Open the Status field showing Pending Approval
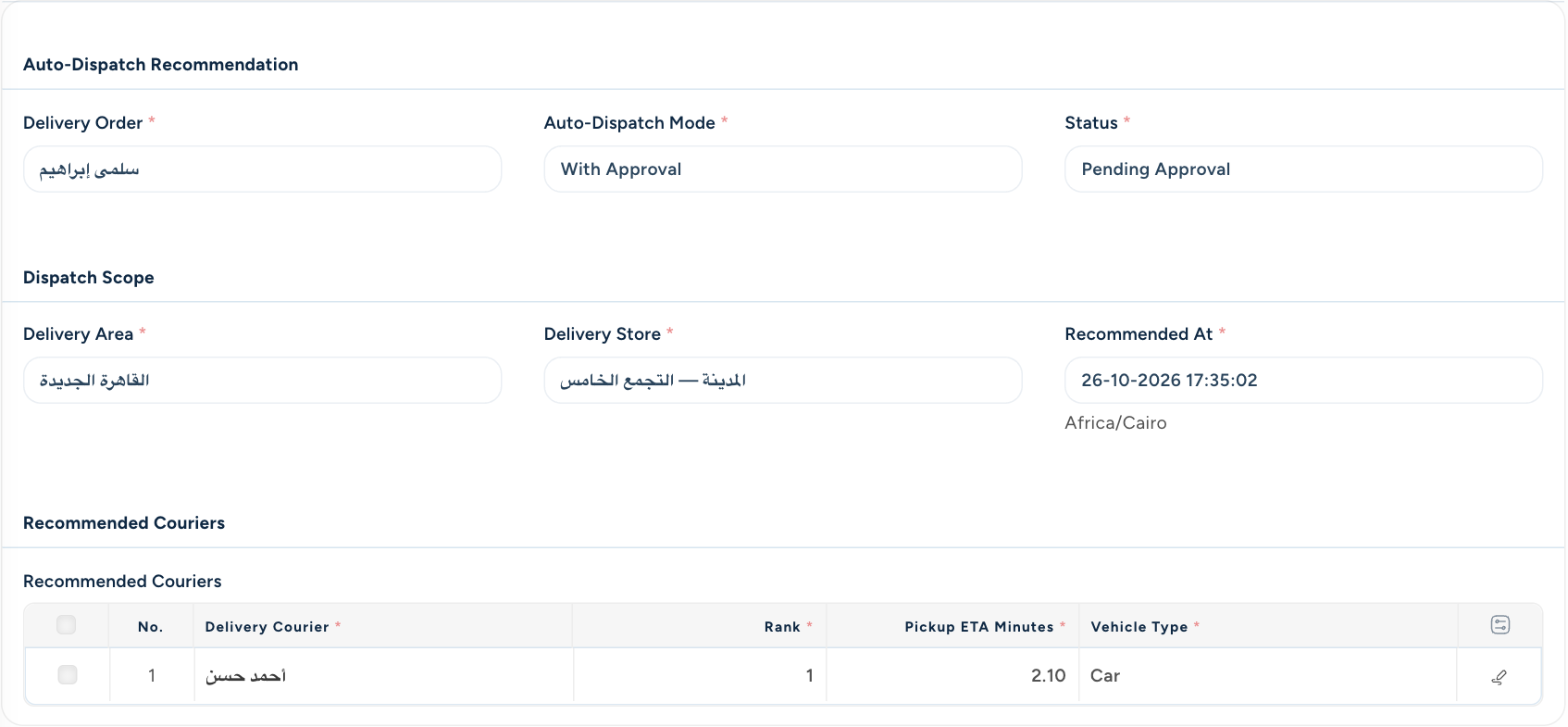 tap(1303, 169)
